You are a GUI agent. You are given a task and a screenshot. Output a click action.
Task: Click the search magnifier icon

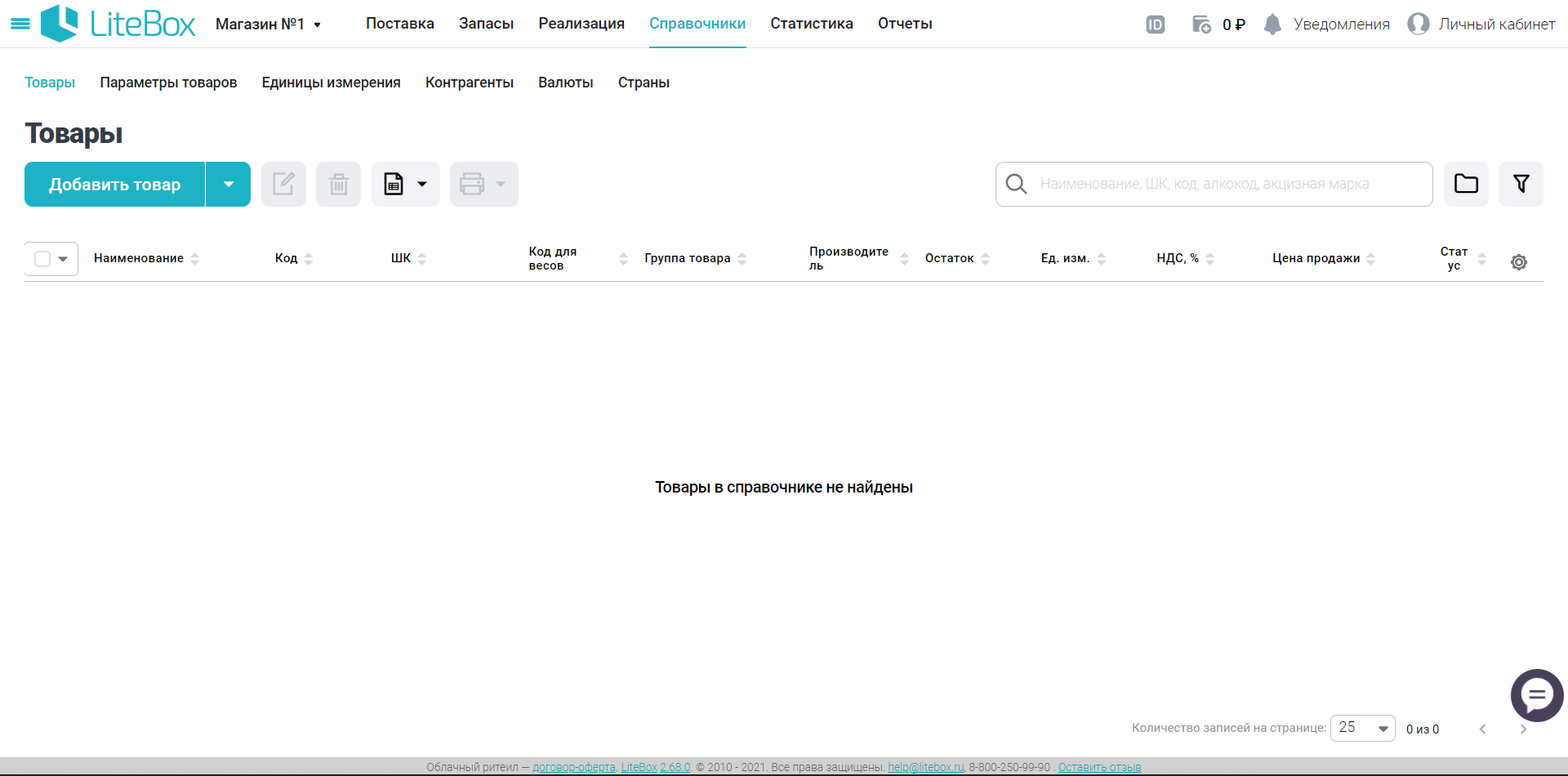pyautogui.click(x=1016, y=184)
